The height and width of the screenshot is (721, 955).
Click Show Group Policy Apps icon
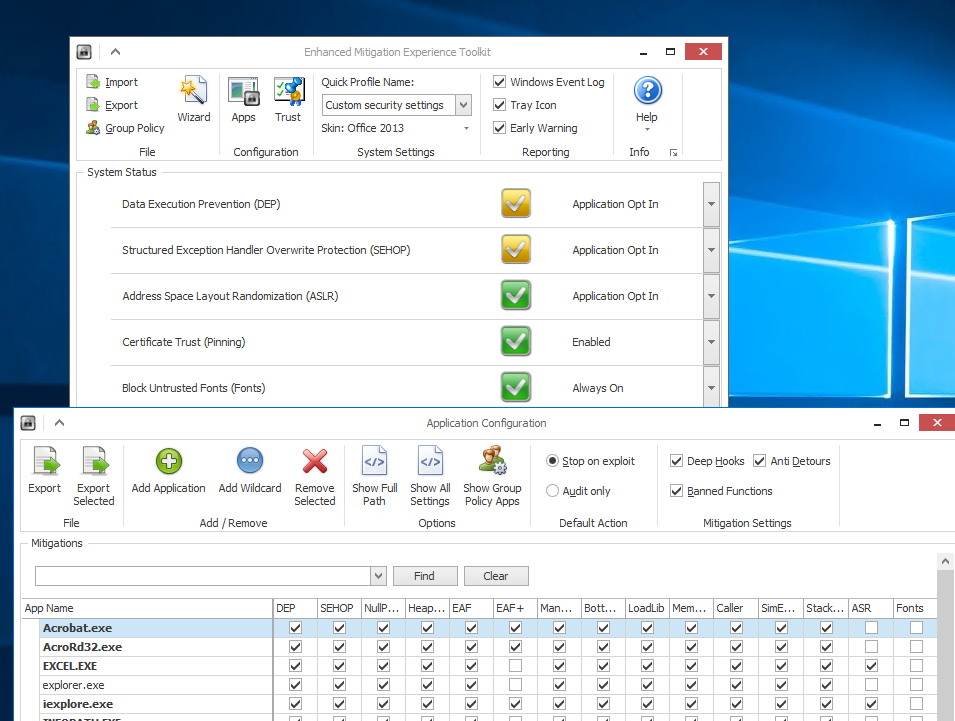point(492,460)
